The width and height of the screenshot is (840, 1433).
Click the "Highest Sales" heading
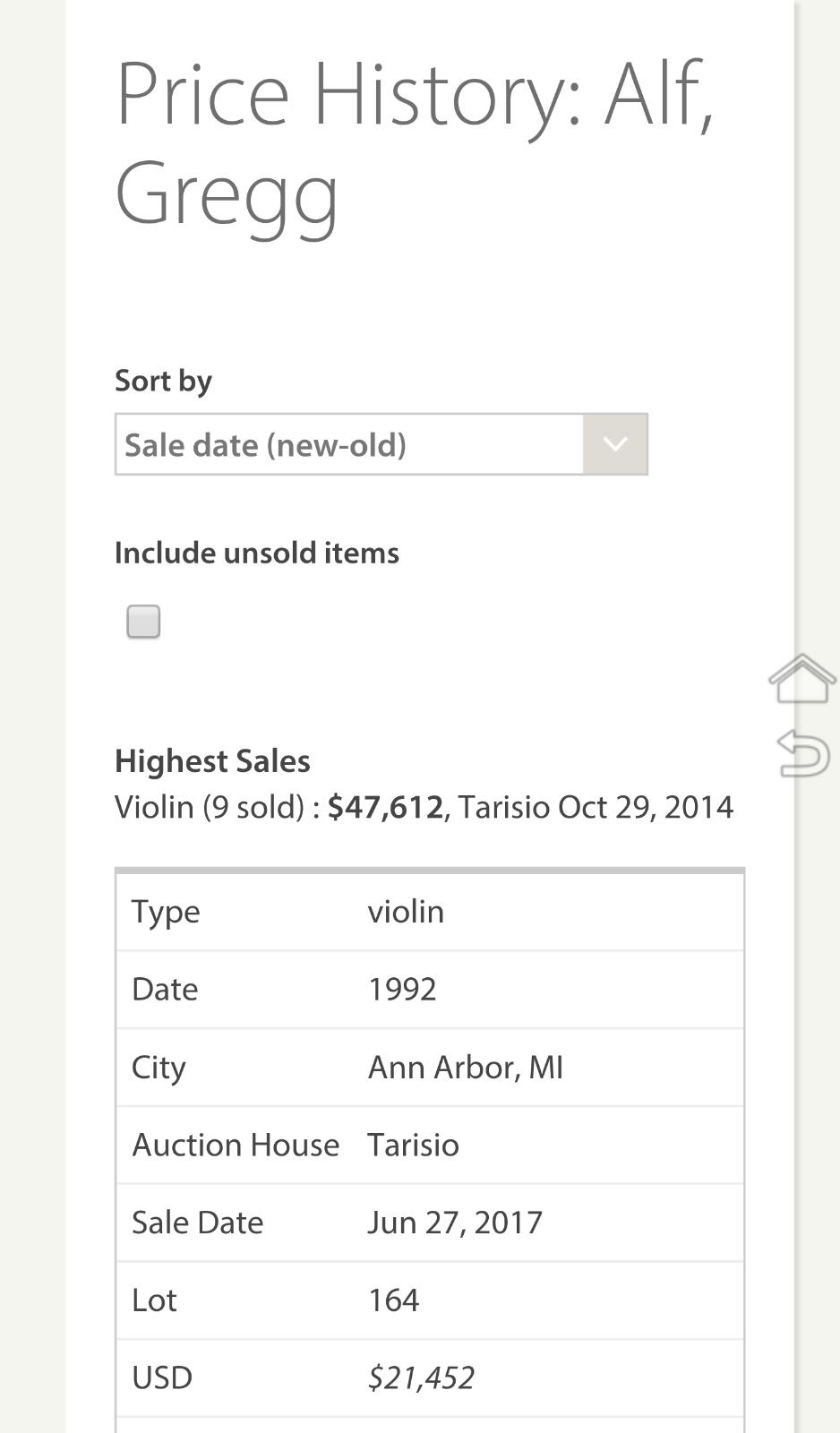[212, 760]
